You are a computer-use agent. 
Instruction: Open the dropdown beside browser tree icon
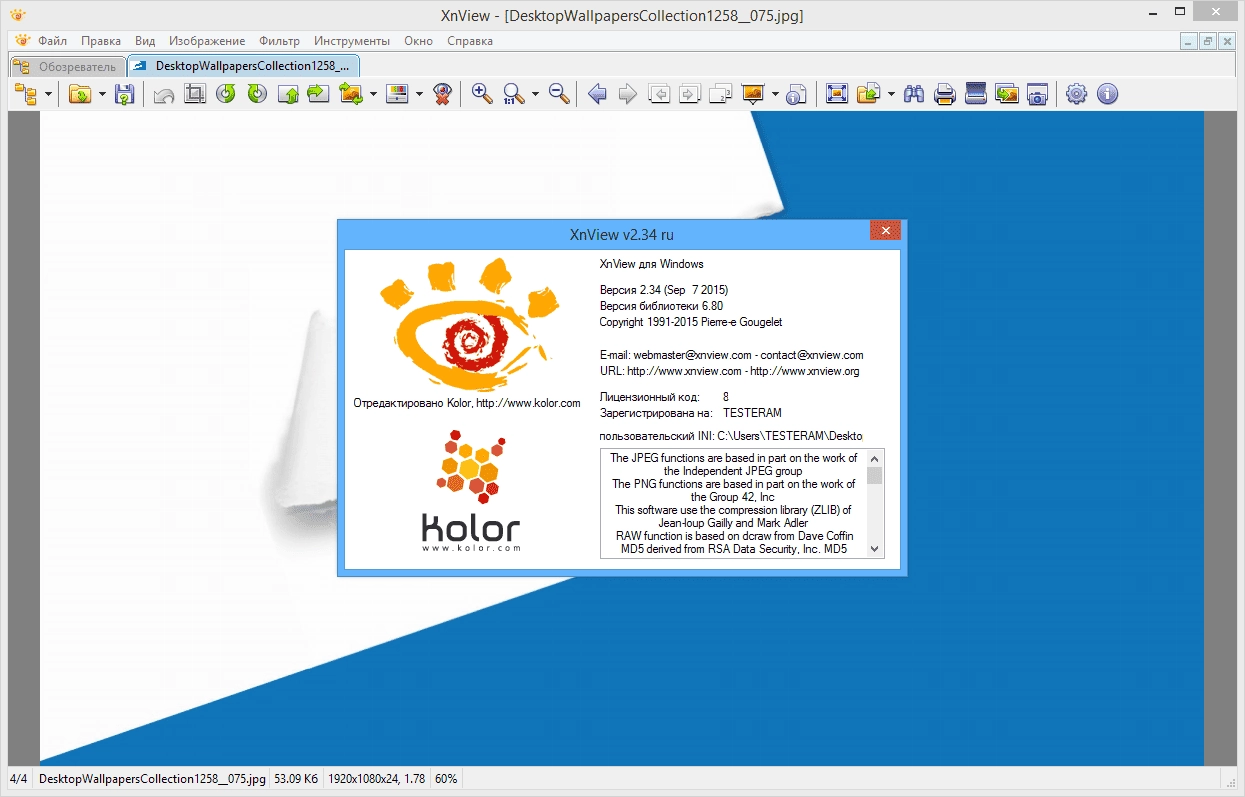click(x=48, y=94)
